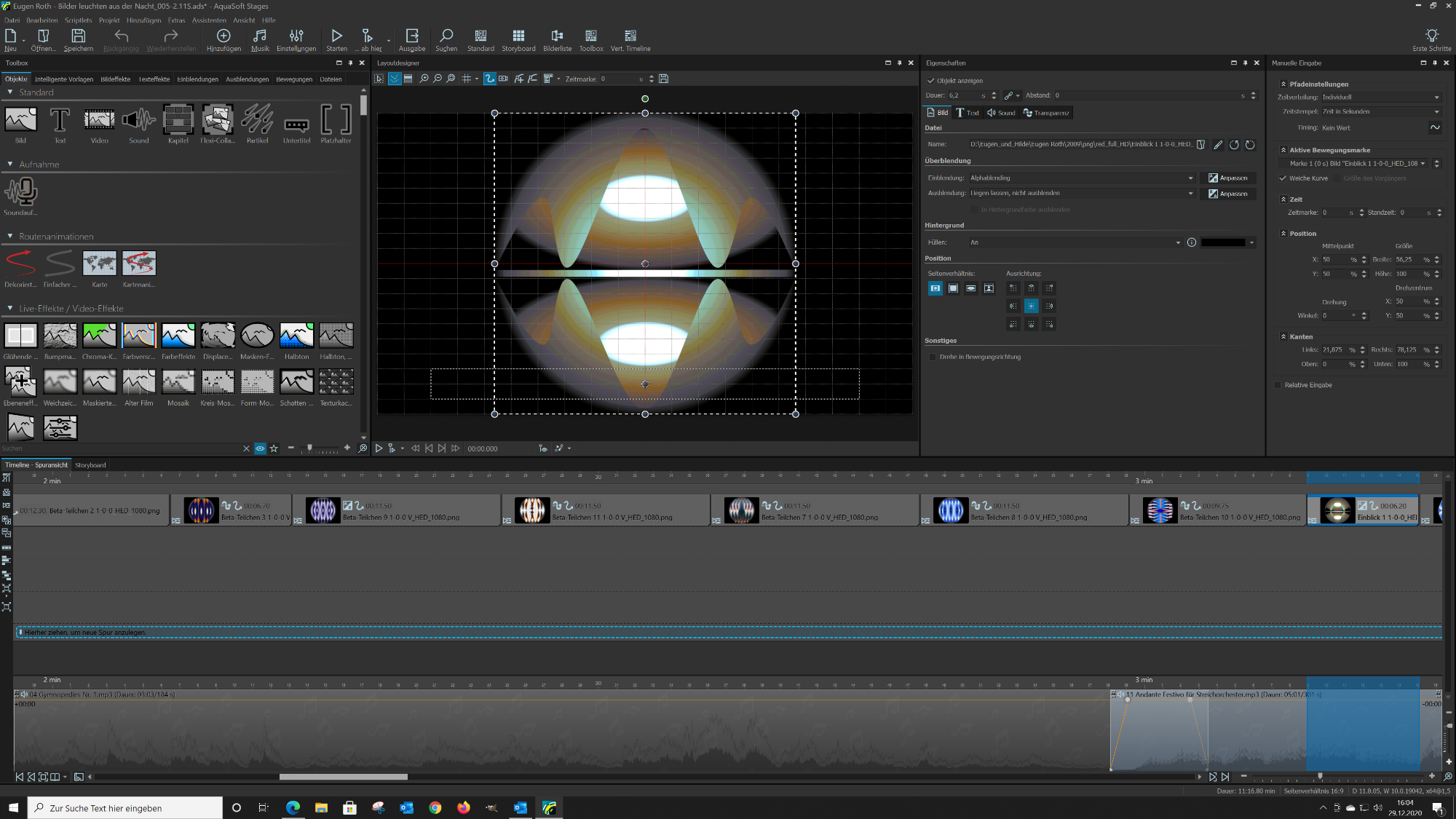Open the Musik toolbar item

(x=260, y=40)
